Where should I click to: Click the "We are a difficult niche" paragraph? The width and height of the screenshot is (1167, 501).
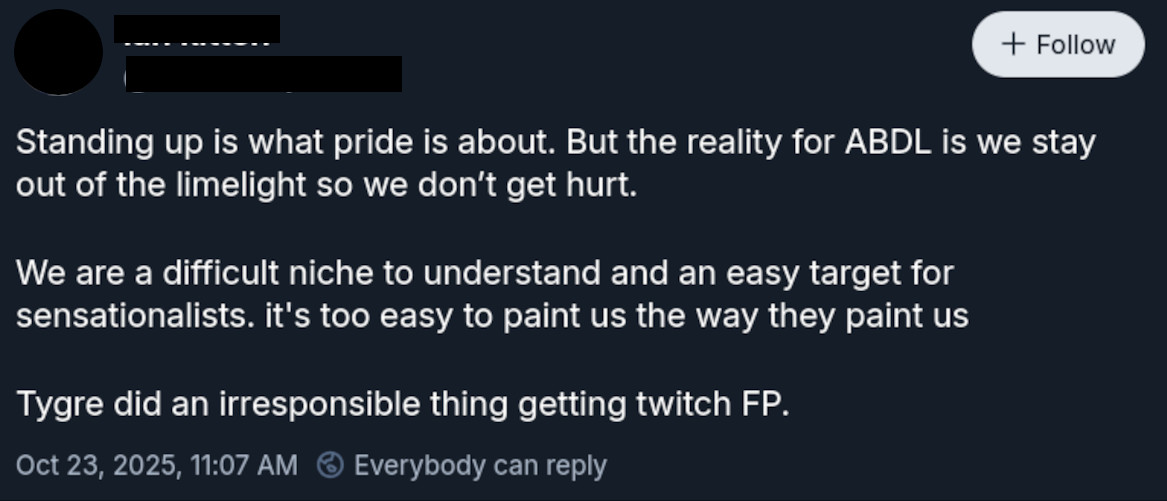(x=491, y=294)
